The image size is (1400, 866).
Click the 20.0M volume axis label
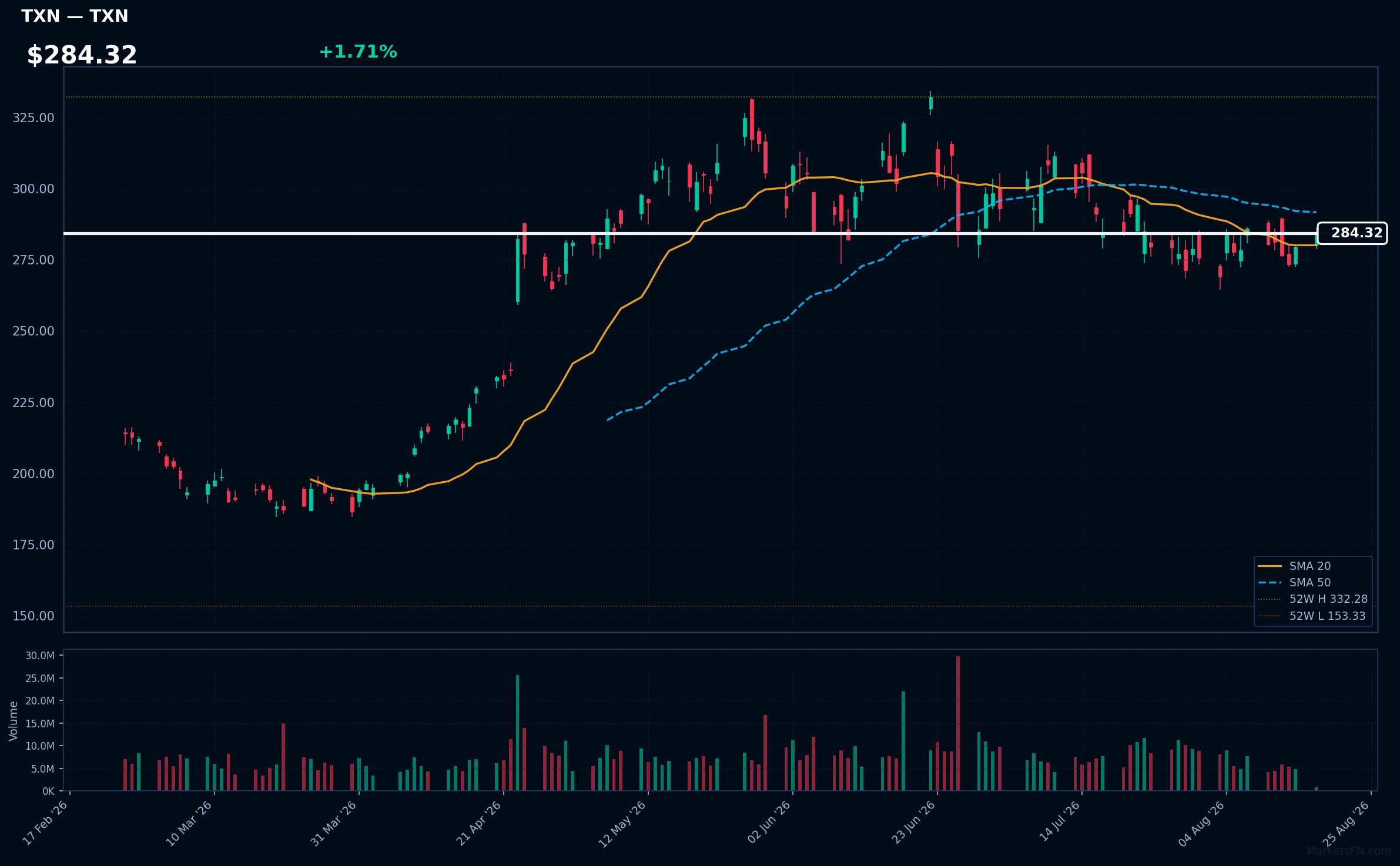point(40,701)
